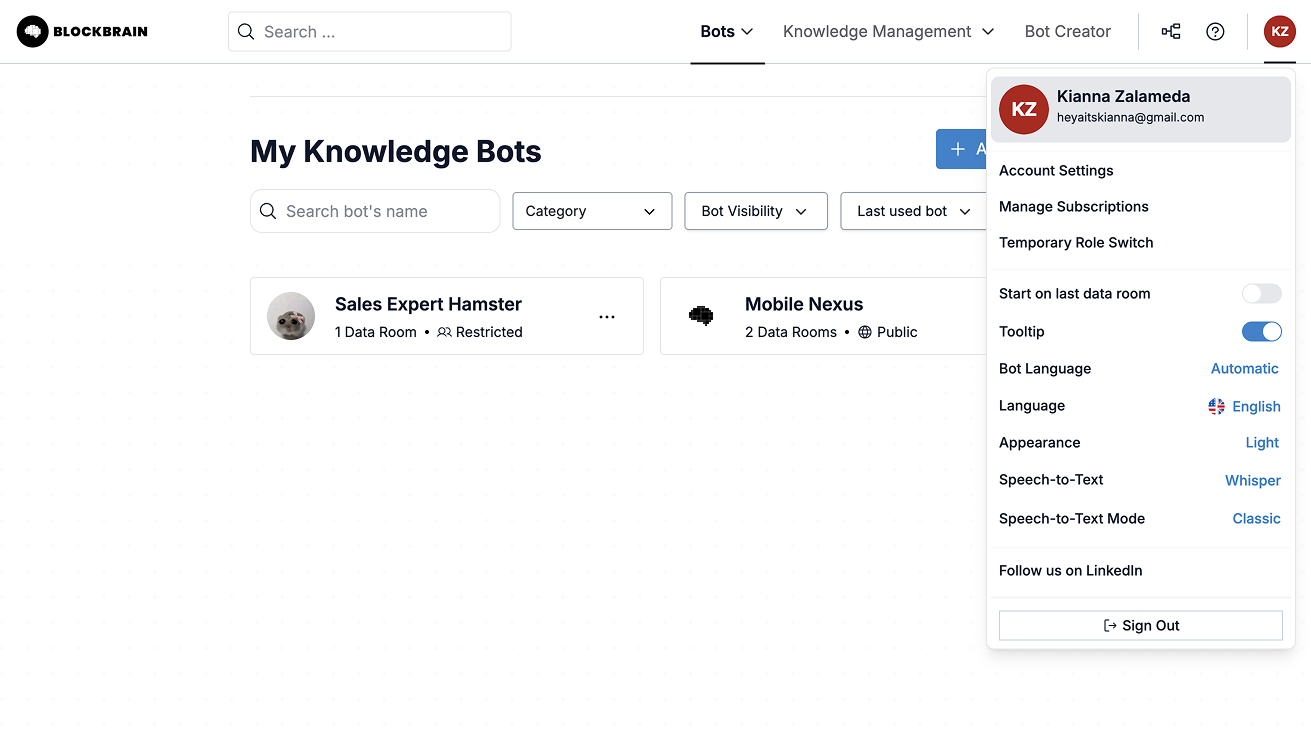
Task: Click the US flag language icon
Action: [1216, 406]
